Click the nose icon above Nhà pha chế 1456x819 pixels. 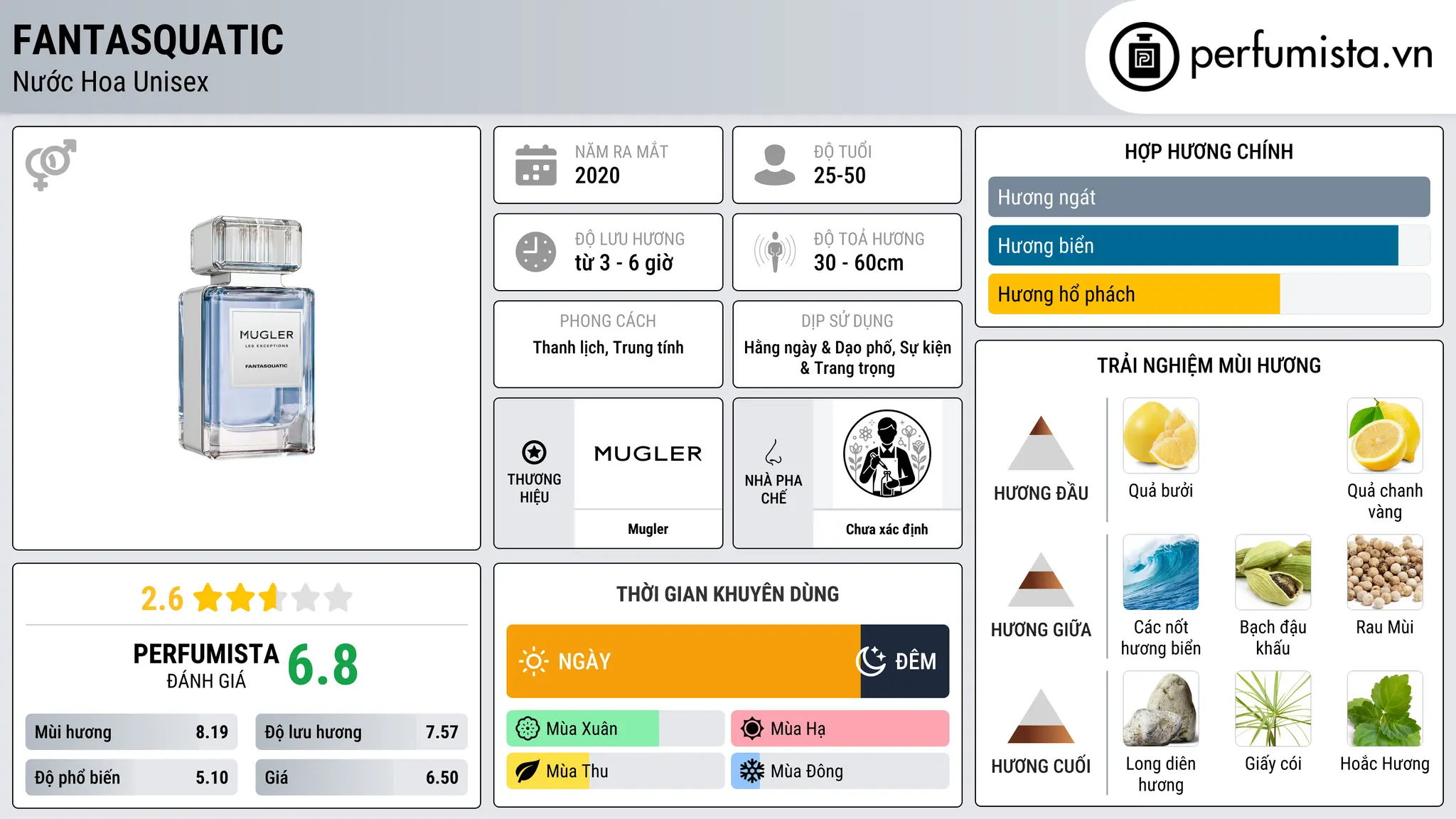(773, 452)
